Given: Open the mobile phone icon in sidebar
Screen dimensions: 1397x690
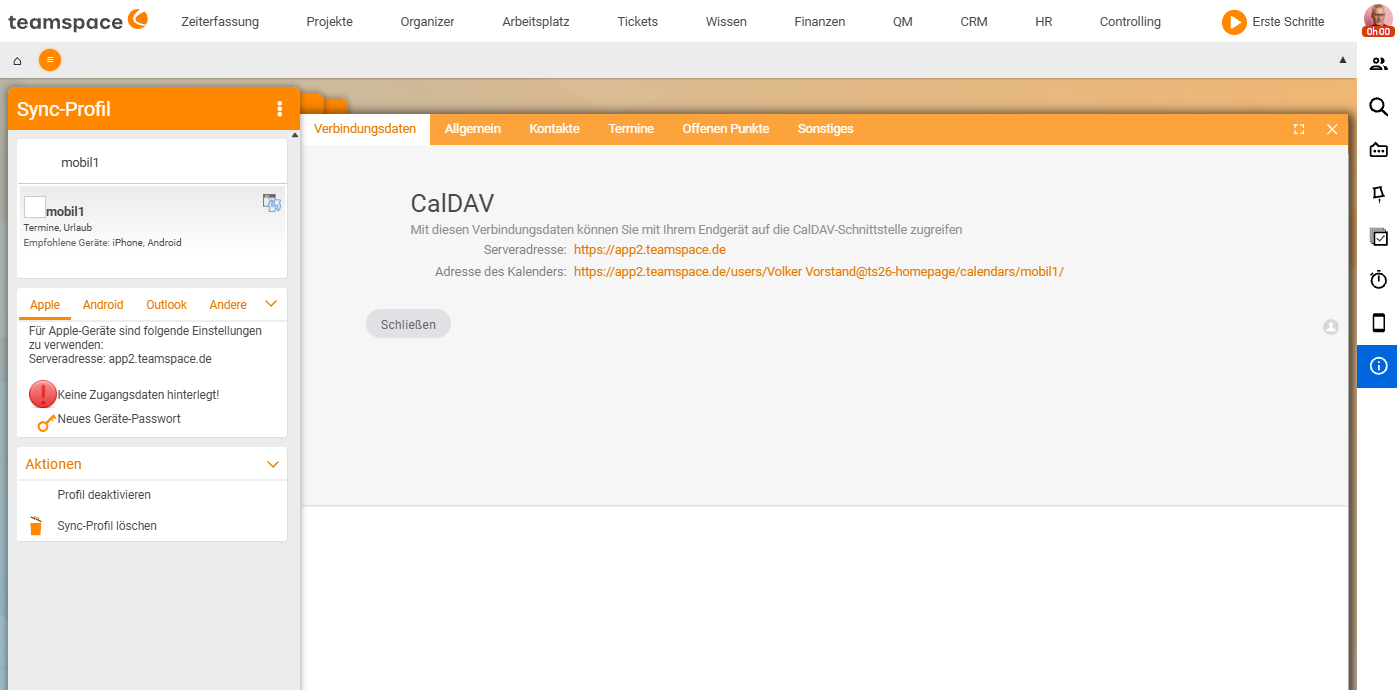Looking at the screenshot, I should click(1378, 323).
